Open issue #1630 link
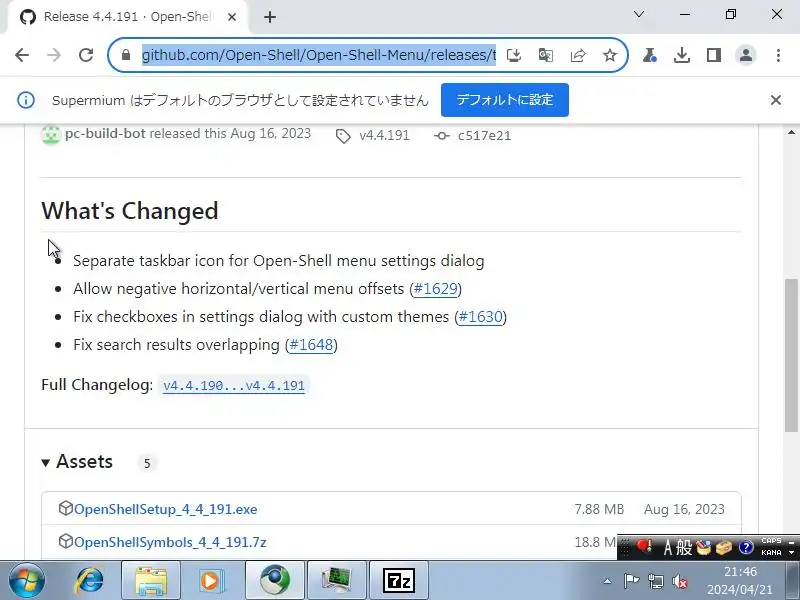 [x=480, y=317]
